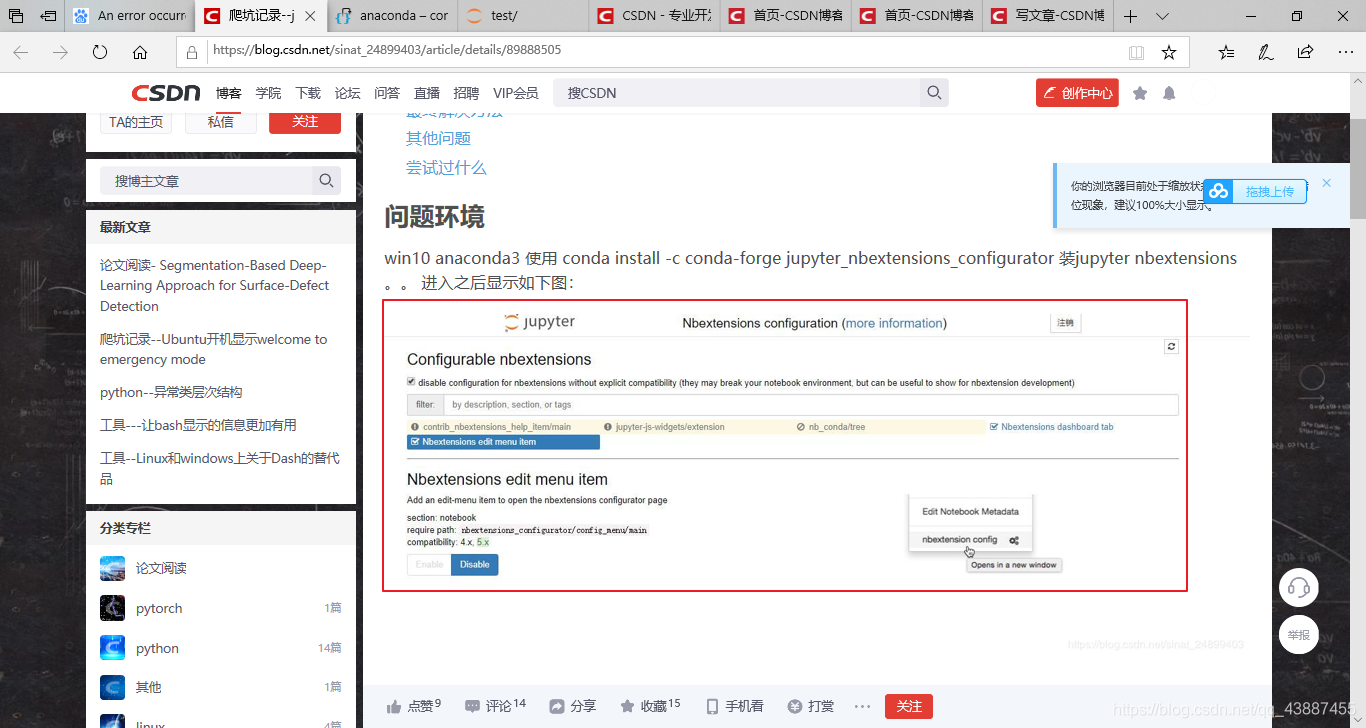Open the add notes pen icon

click(1265, 52)
